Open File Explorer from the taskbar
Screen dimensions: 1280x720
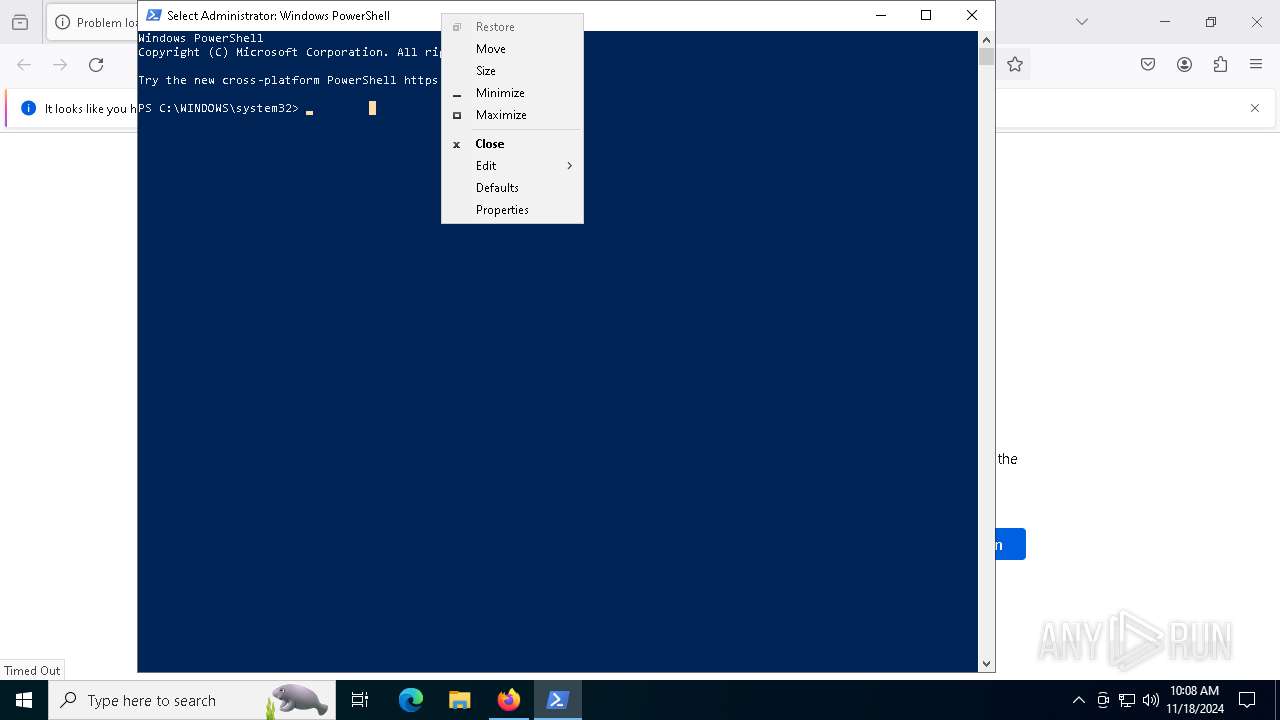click(459, 700)
